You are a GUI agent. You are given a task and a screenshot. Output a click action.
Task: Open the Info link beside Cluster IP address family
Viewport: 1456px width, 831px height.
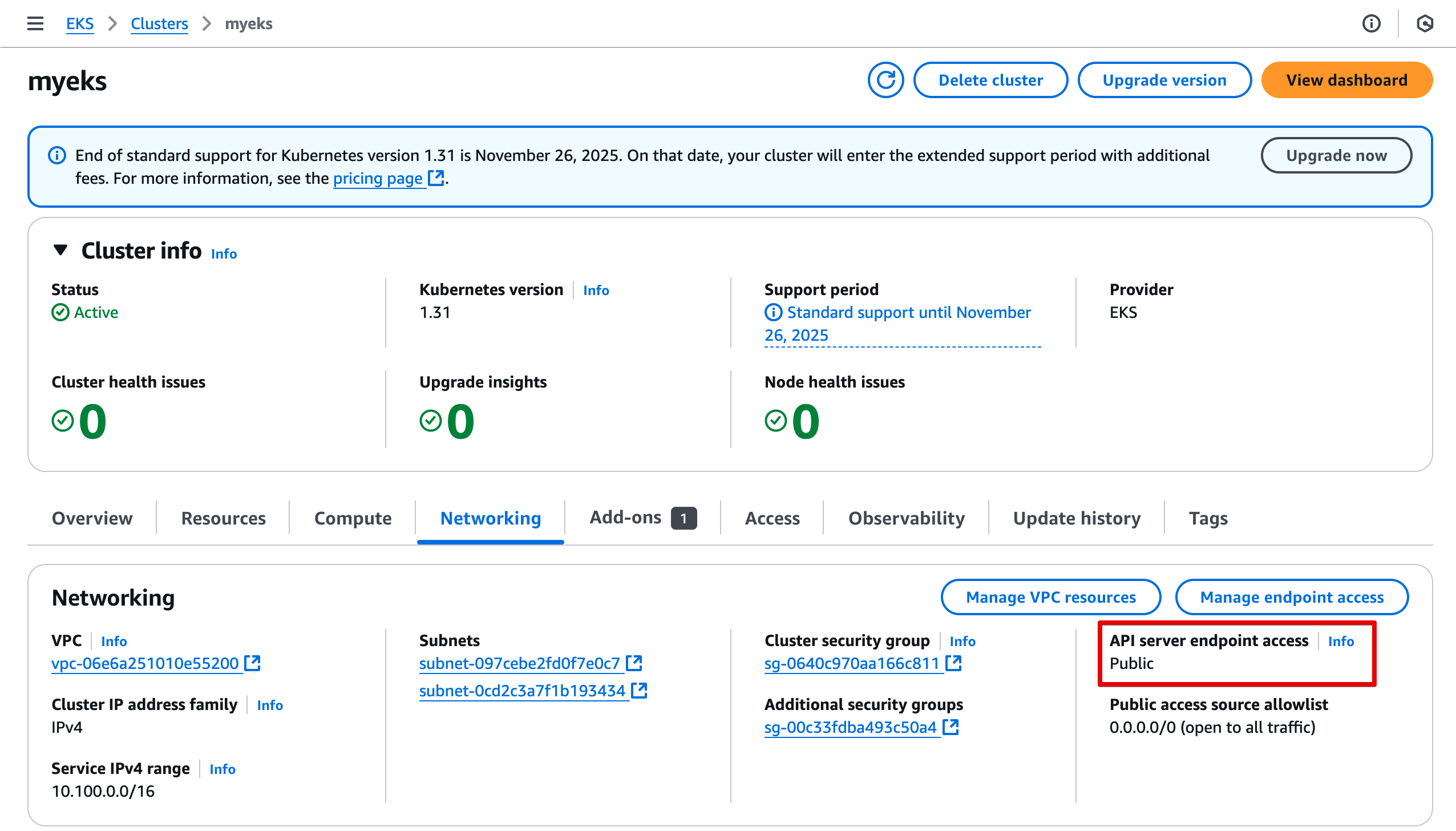[270, 705]
